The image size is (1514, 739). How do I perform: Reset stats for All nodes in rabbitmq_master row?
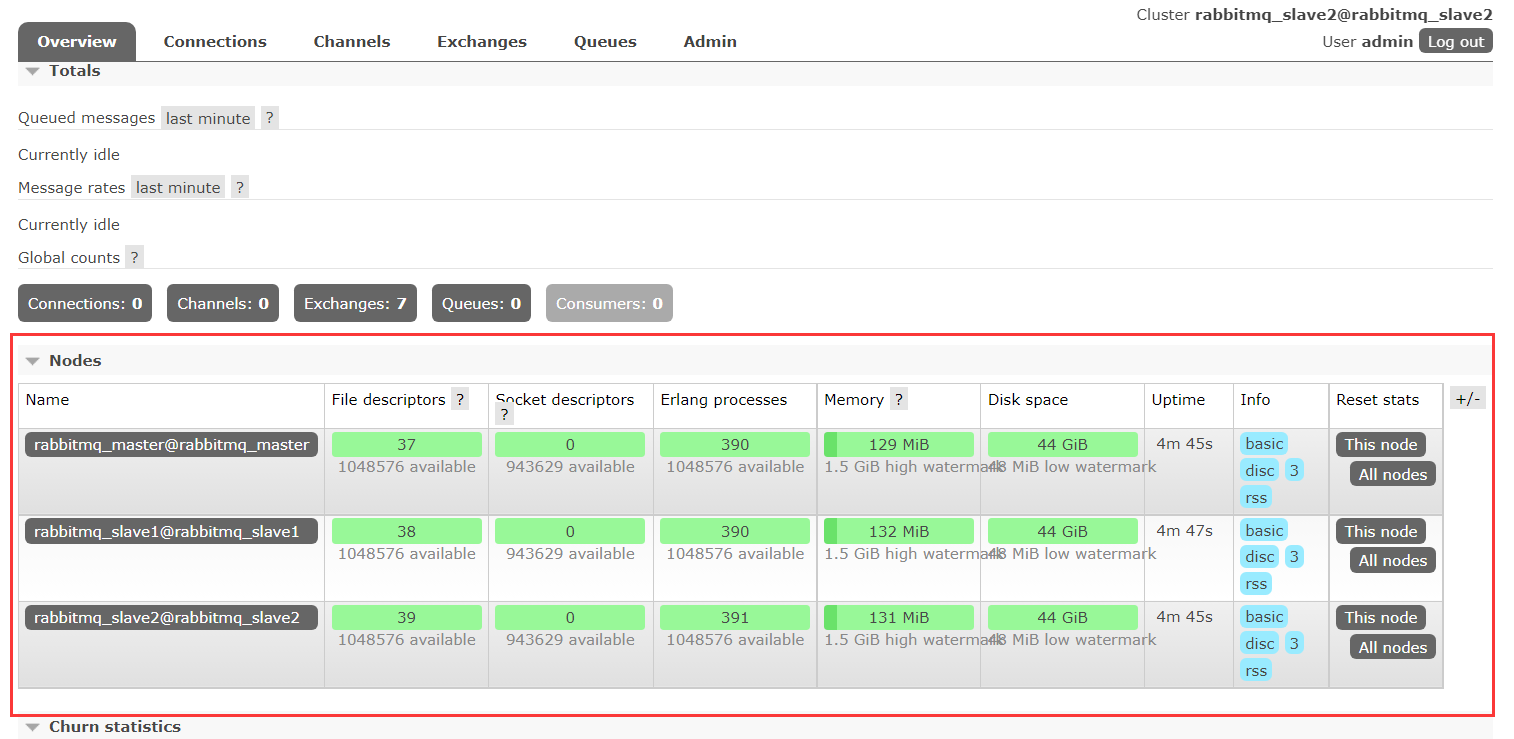[1393, 474]
